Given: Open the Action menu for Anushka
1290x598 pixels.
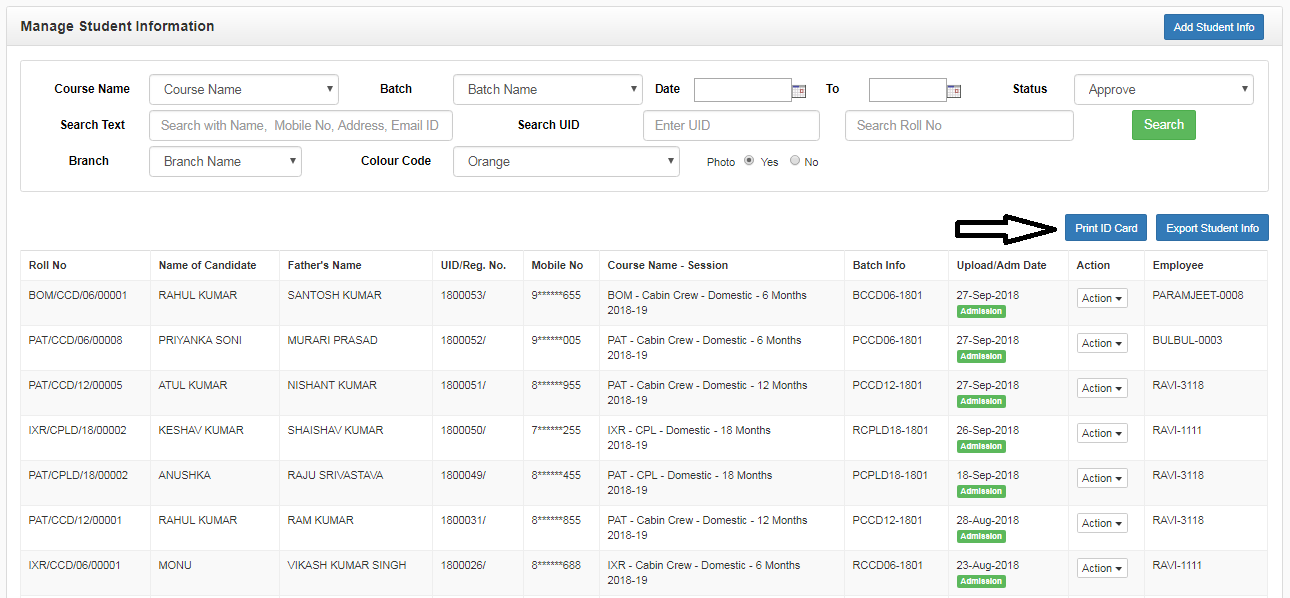Looking at the screenshot, I should pos(1102,478).
